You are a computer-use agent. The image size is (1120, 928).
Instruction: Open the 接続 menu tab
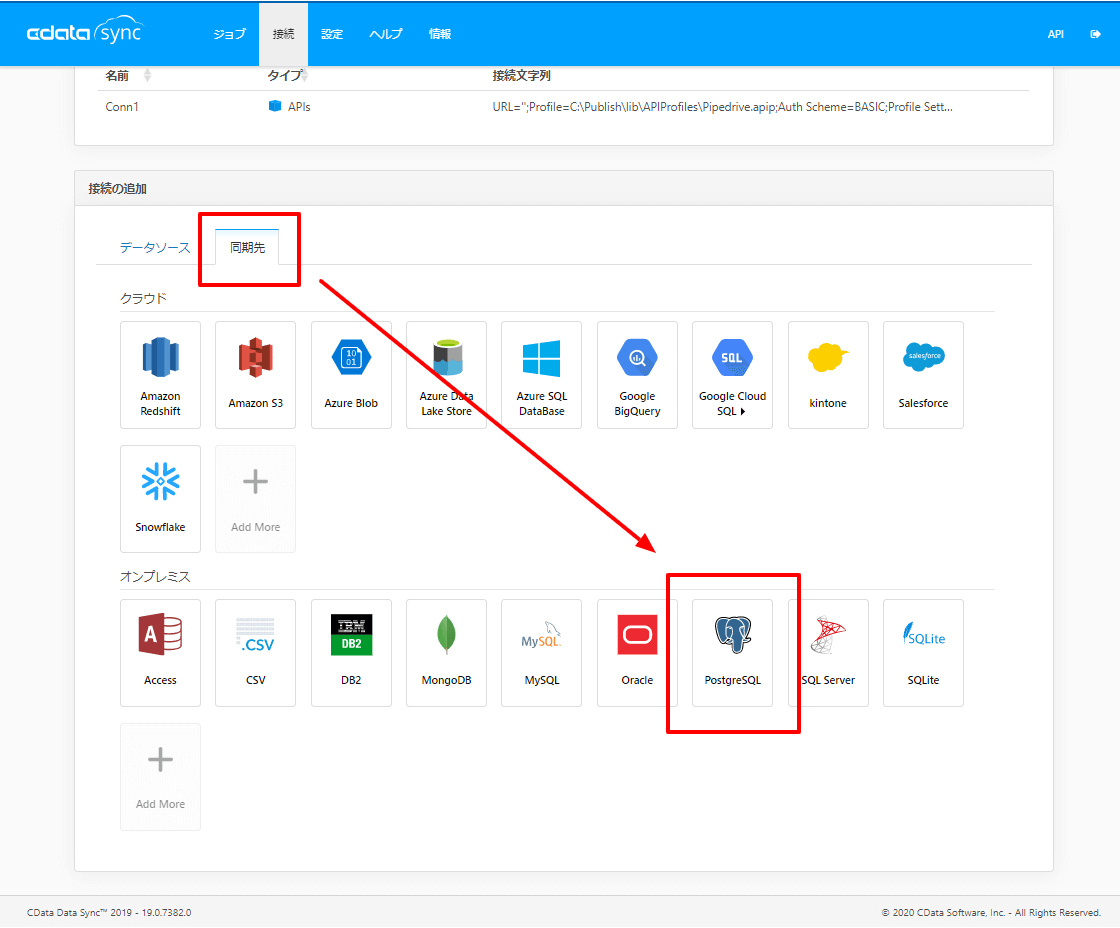[284, 34]
